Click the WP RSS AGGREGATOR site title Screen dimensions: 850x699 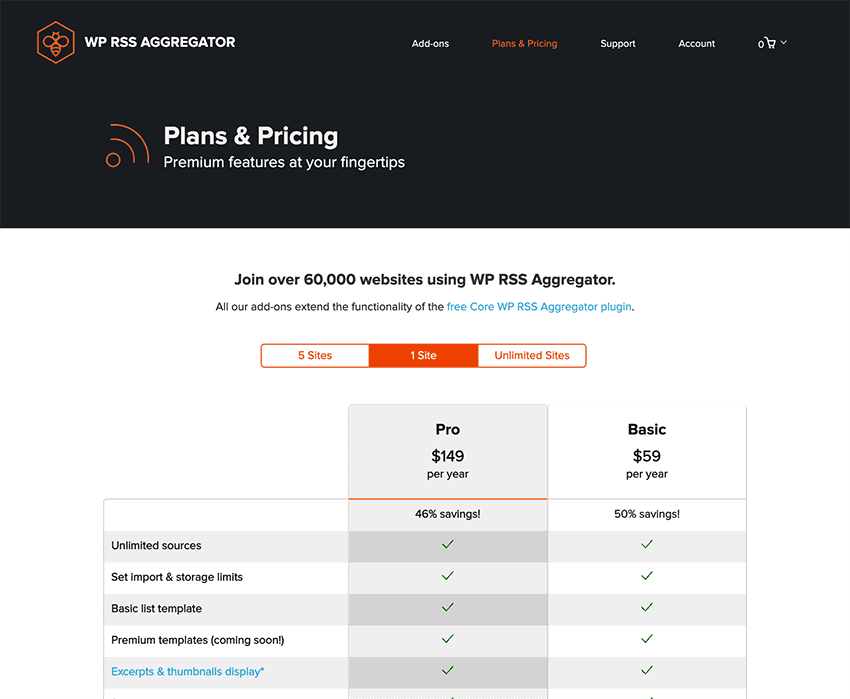tap(160, 42)
